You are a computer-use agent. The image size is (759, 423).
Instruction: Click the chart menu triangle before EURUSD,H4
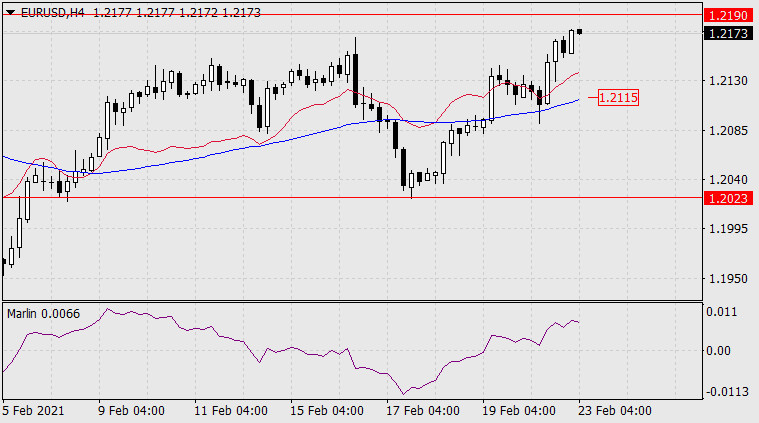tap(11, 13)
